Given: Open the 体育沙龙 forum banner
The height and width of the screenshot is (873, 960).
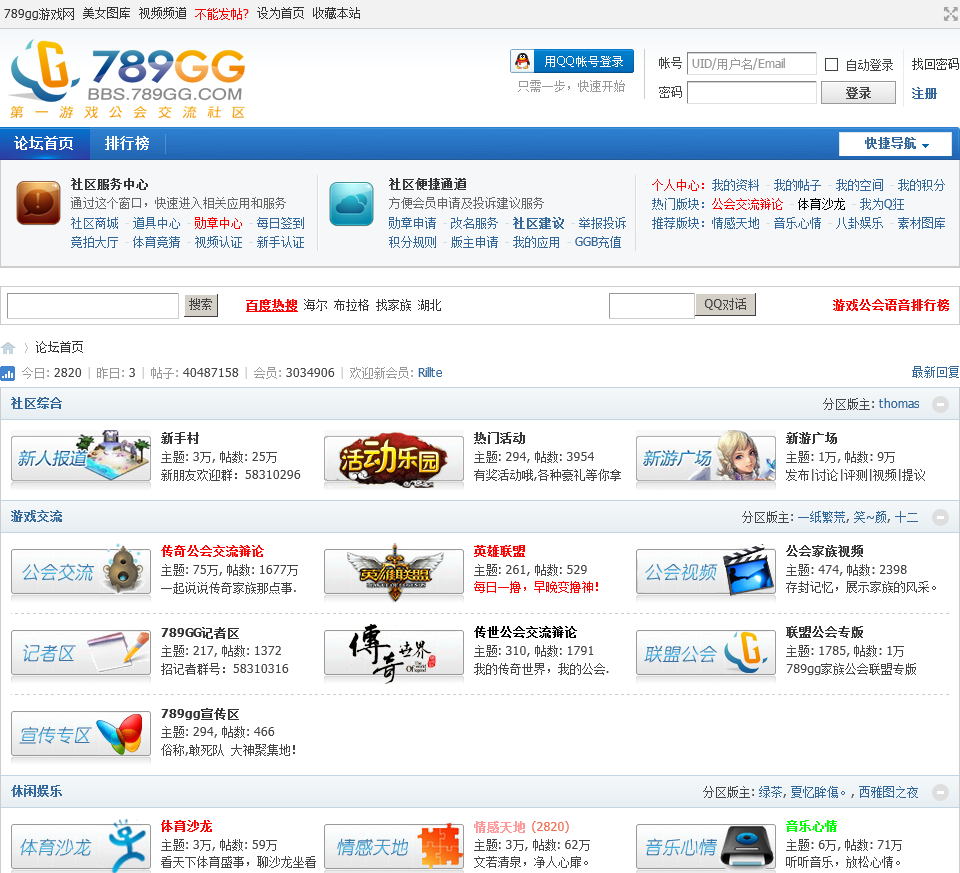Looking at the screenshot, I should 81,847.
